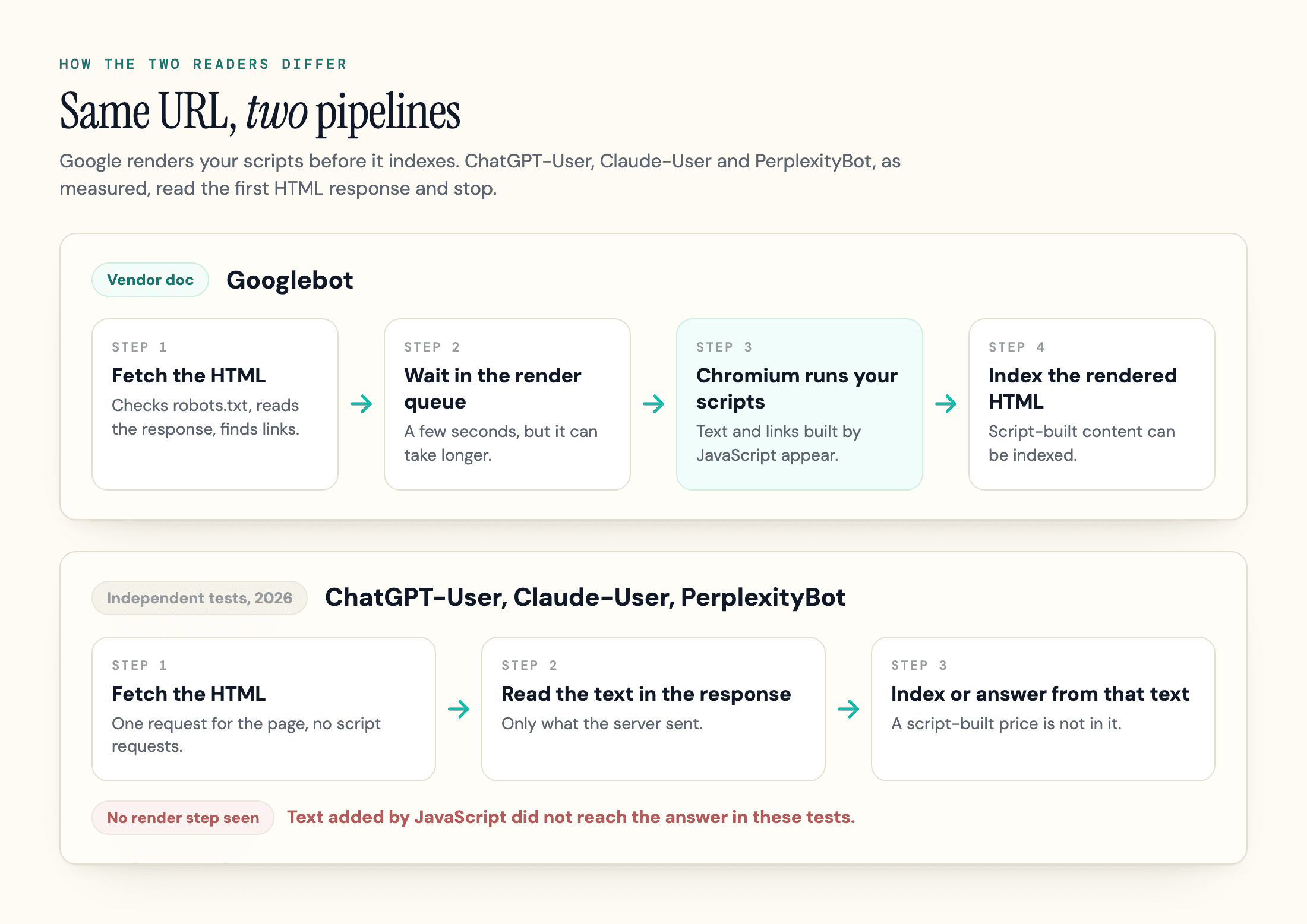Click the arrow after 'Chromium runs your scripts'
Viewport: 1307px width, 924px height.
pos(946,404)
